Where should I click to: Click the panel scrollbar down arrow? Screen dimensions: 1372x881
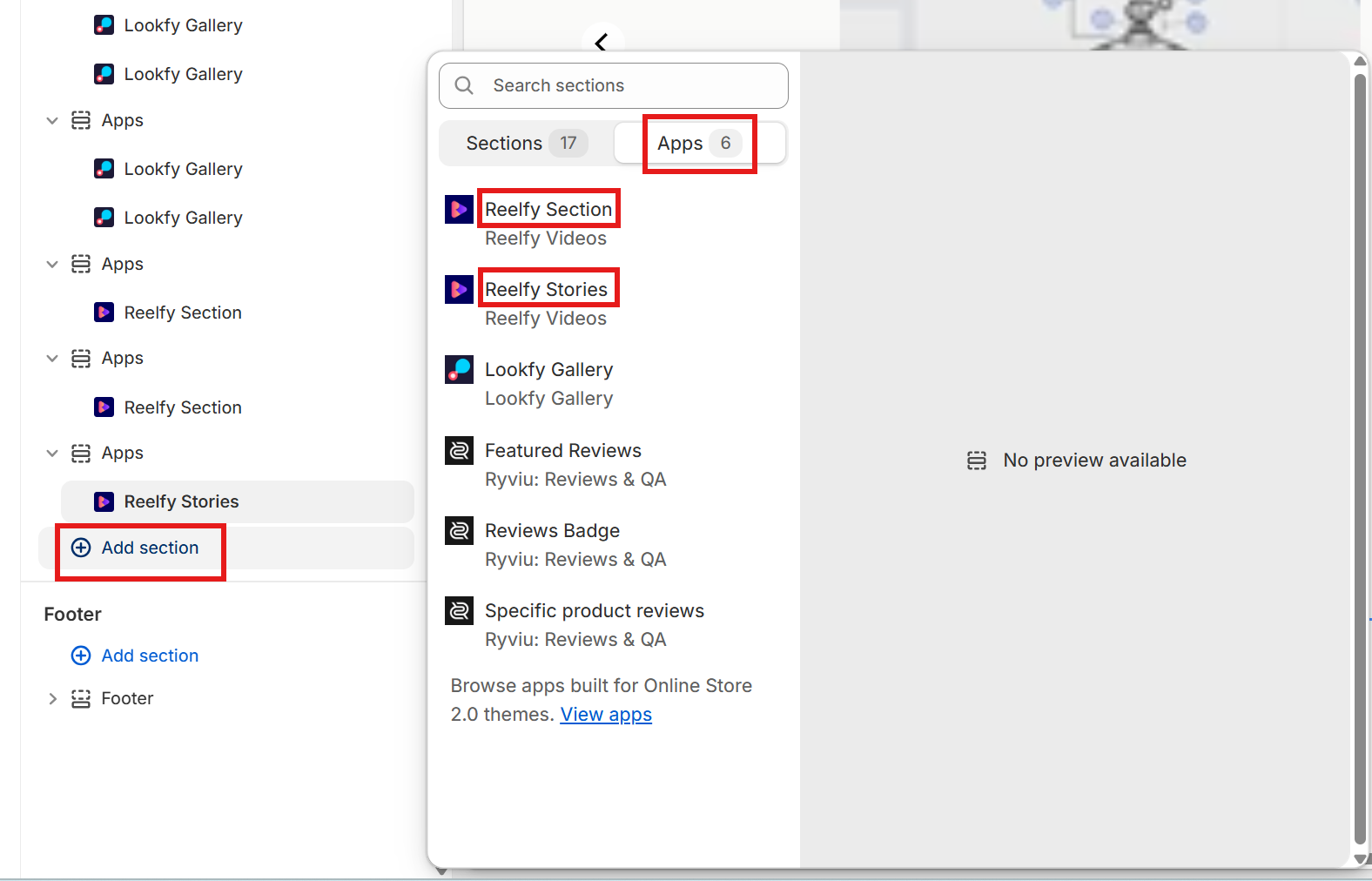click(1360, 859)
